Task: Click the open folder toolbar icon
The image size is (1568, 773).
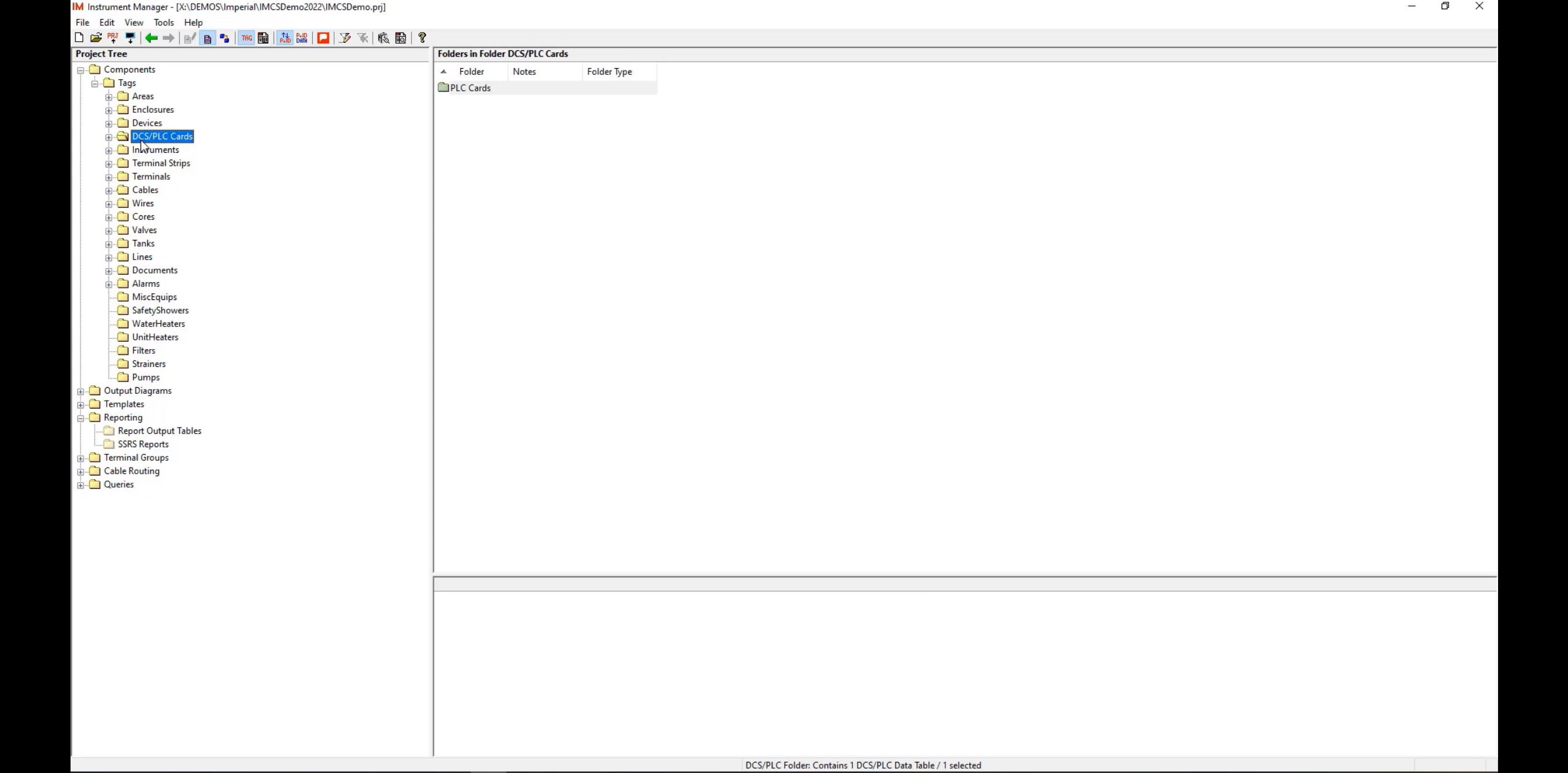Action: (x=96, y=38)
